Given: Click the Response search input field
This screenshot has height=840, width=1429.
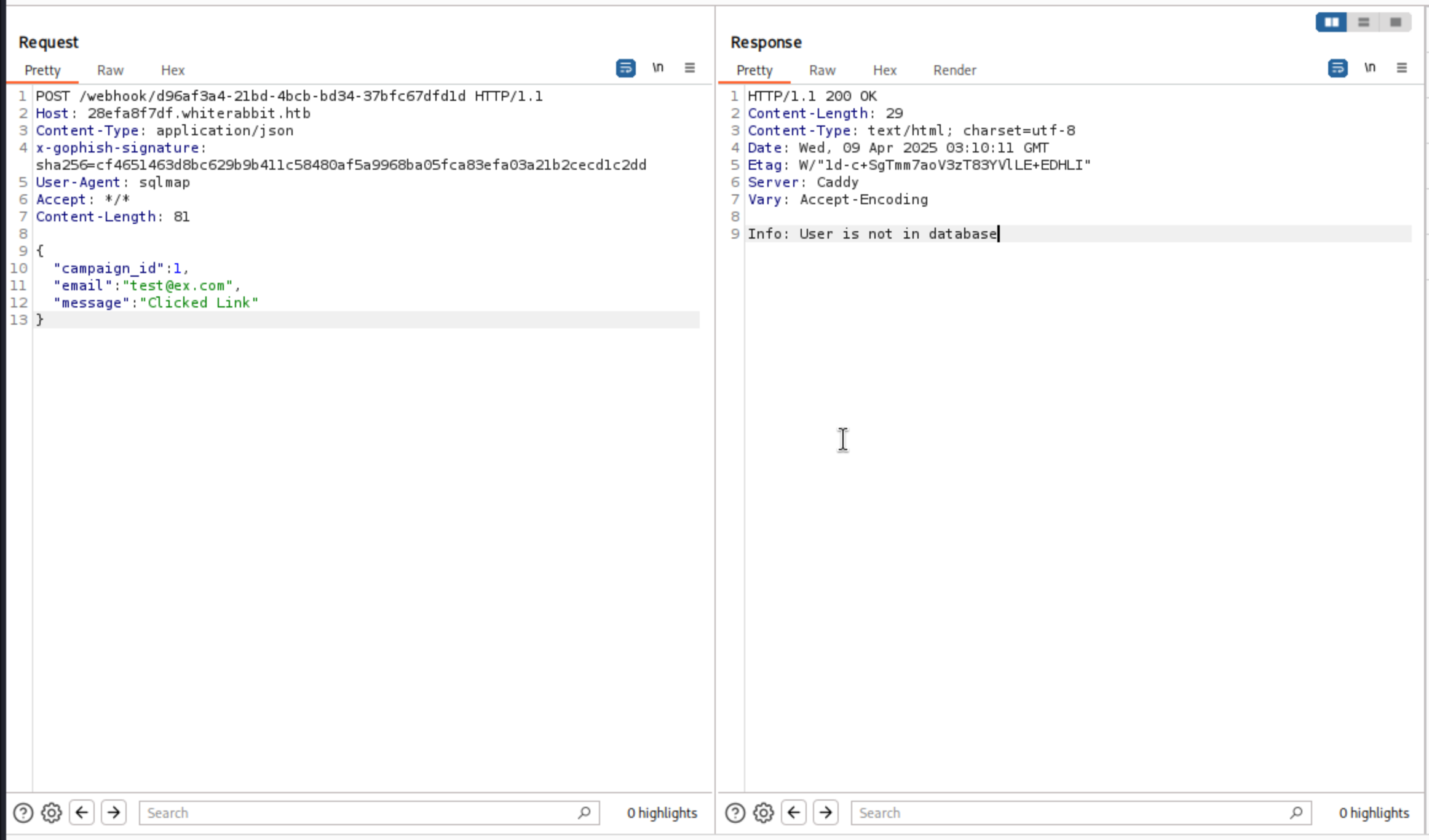Looking at the screenshot, I should click(1069, 813).
